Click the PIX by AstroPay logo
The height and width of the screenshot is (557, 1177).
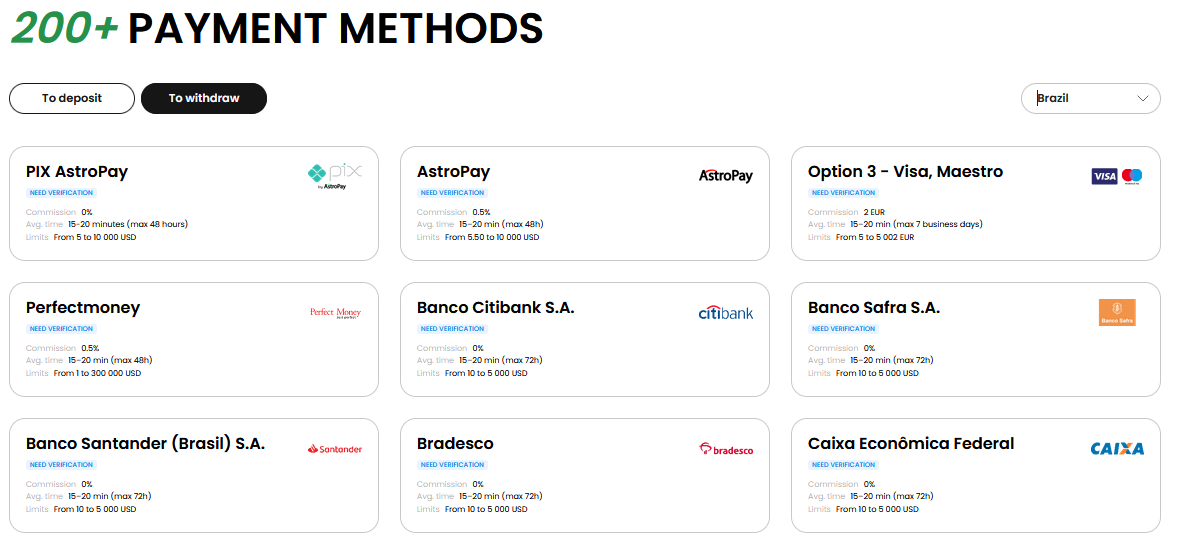click(x=334, y=176)
